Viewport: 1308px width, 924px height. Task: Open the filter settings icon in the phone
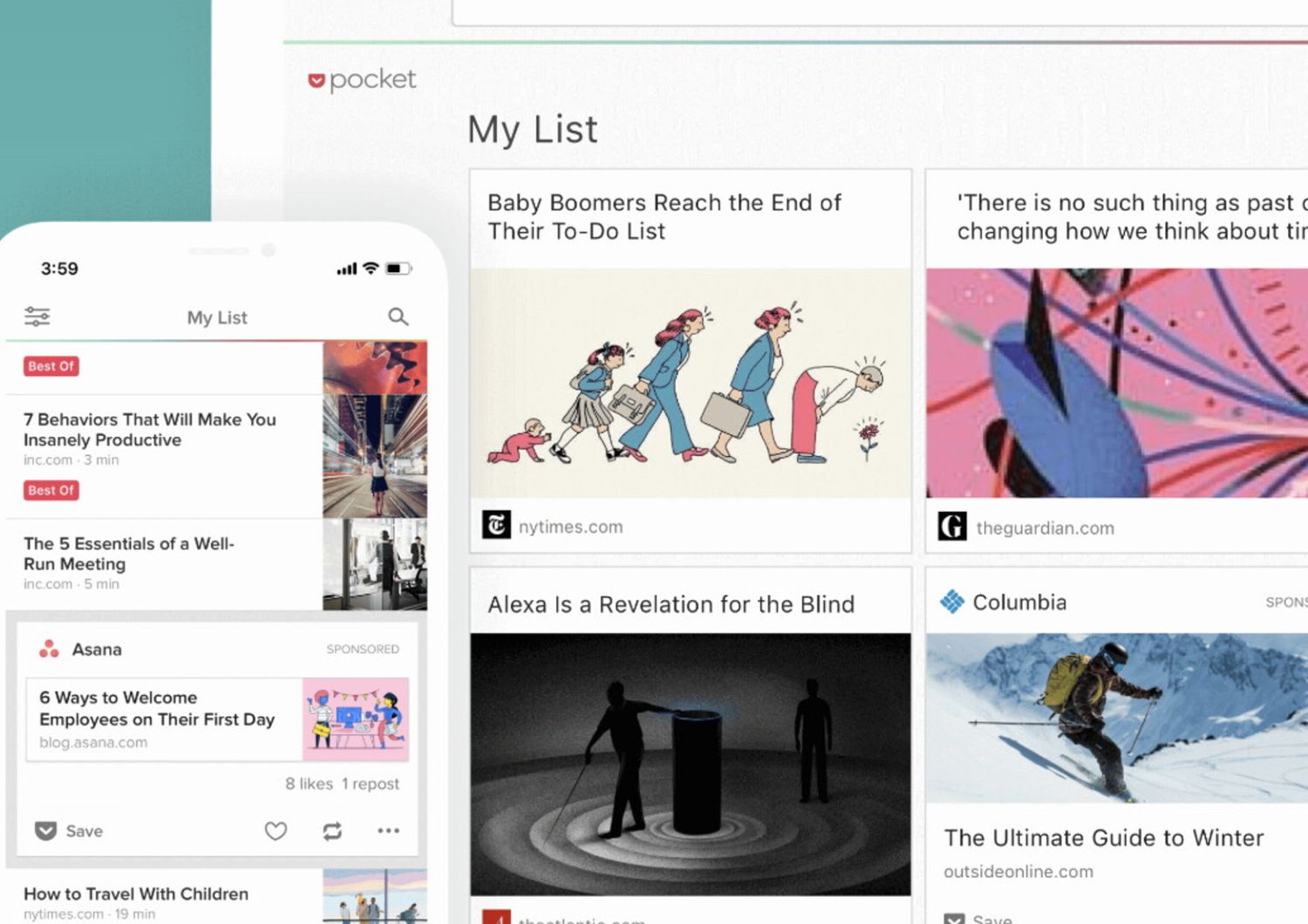coord(37,316)
